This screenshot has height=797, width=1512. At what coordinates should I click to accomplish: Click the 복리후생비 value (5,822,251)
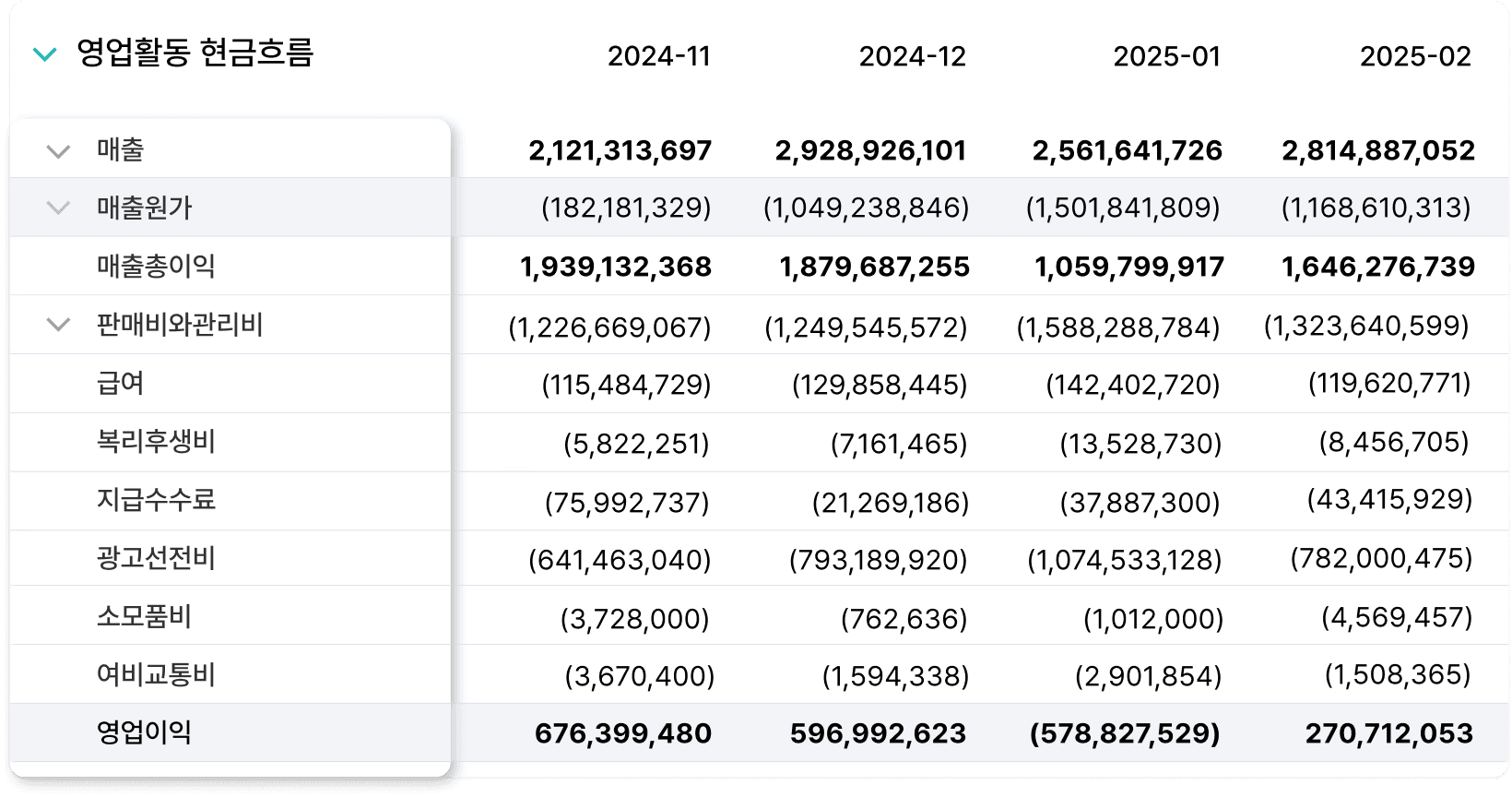636,444
